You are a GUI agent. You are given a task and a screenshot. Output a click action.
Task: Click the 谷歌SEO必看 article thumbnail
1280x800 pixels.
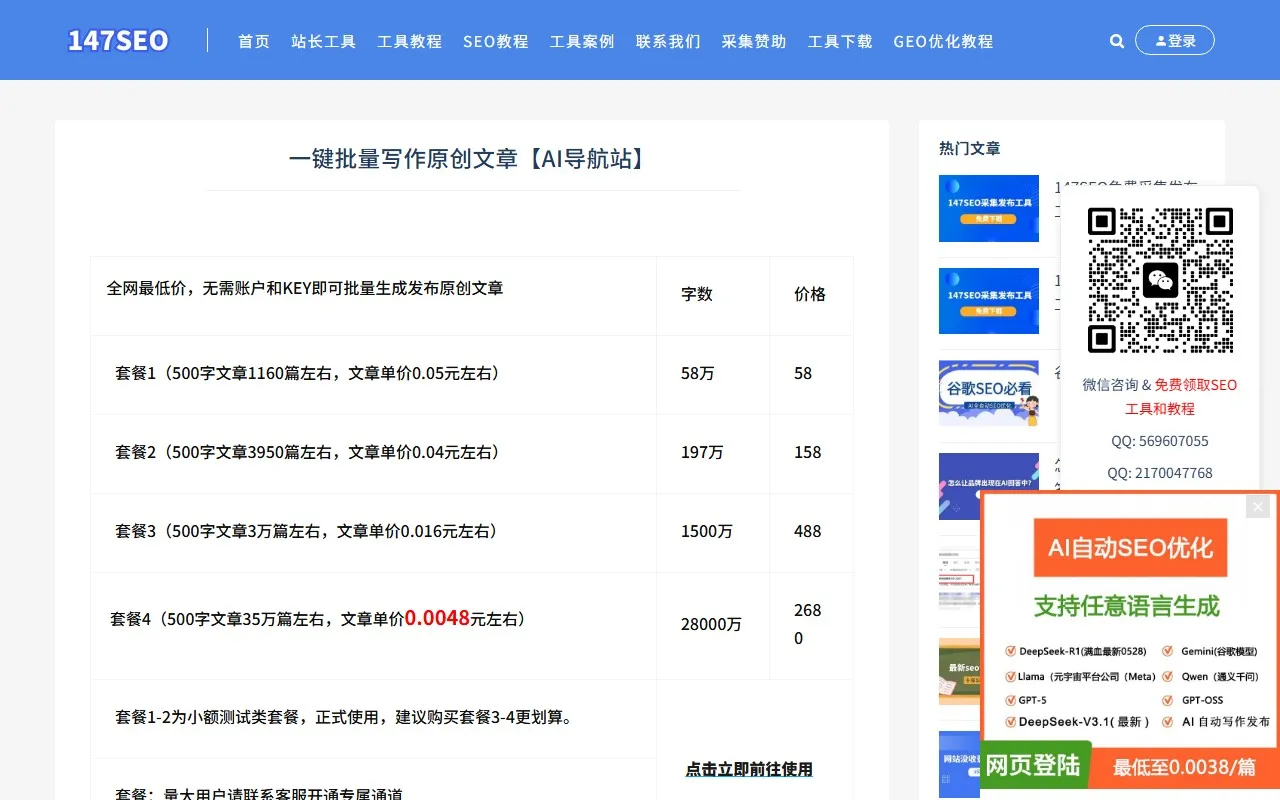pos(988,393)
